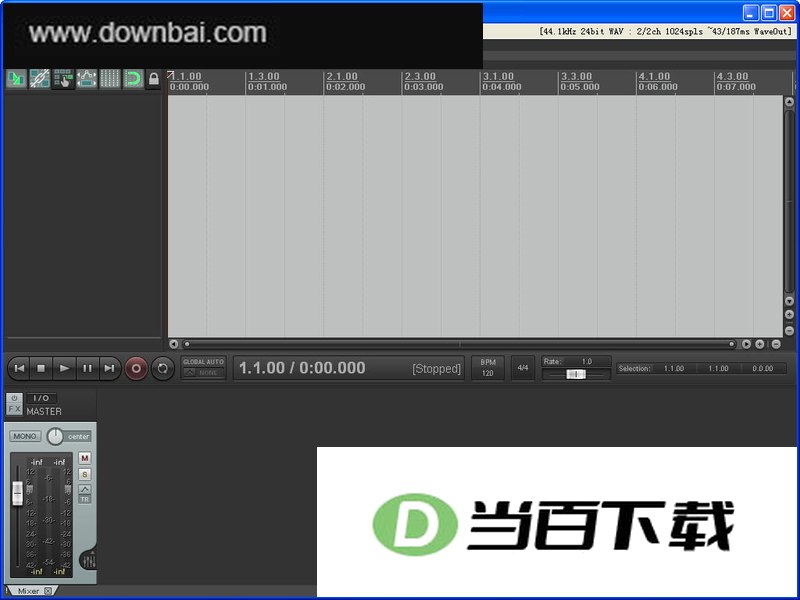Screen dimensions: 800x600
Task: Click the master volume fader handle
Action: click(17, 493)
